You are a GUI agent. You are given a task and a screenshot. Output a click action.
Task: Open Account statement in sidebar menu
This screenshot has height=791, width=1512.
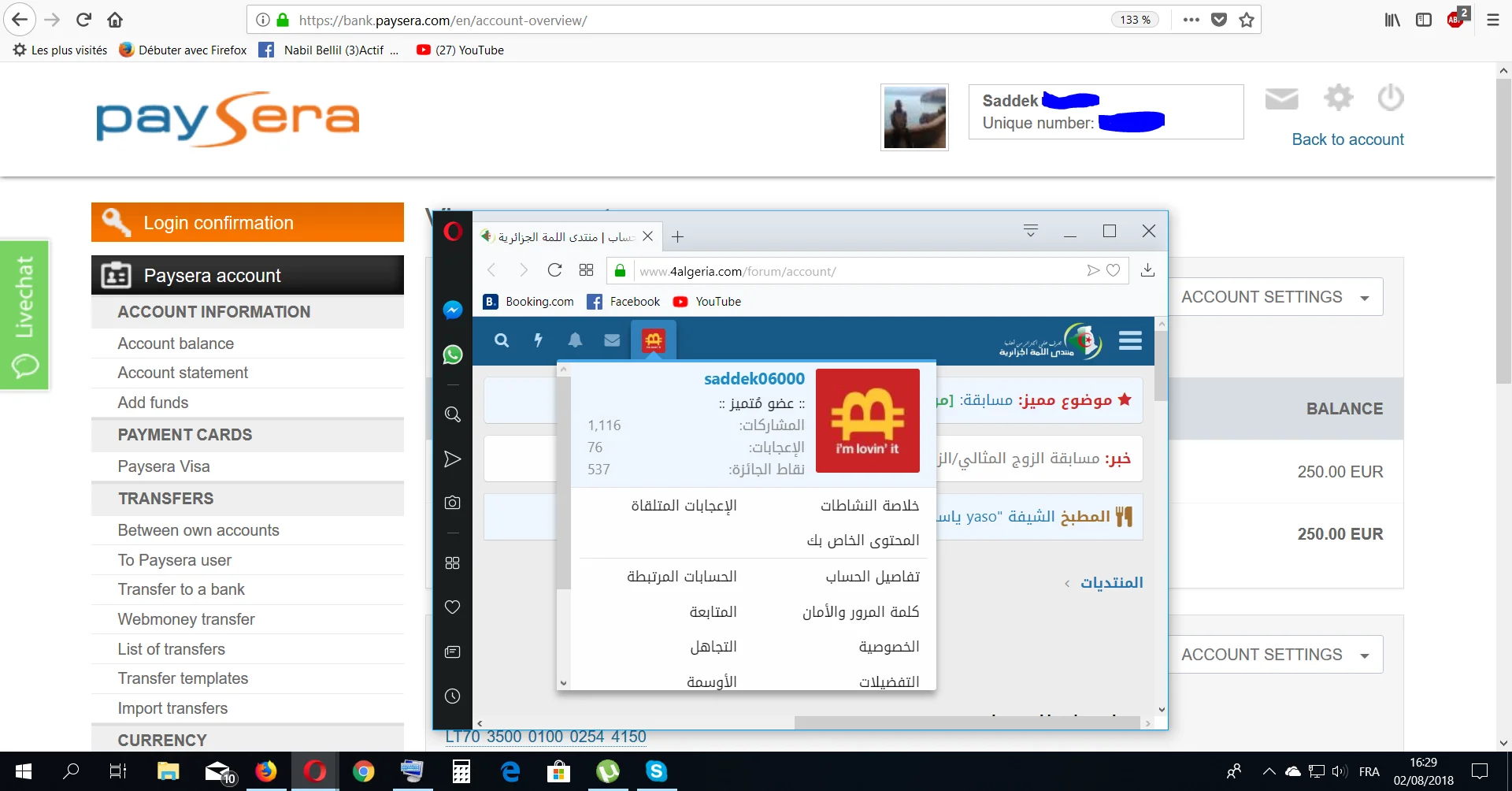(183, 373)
